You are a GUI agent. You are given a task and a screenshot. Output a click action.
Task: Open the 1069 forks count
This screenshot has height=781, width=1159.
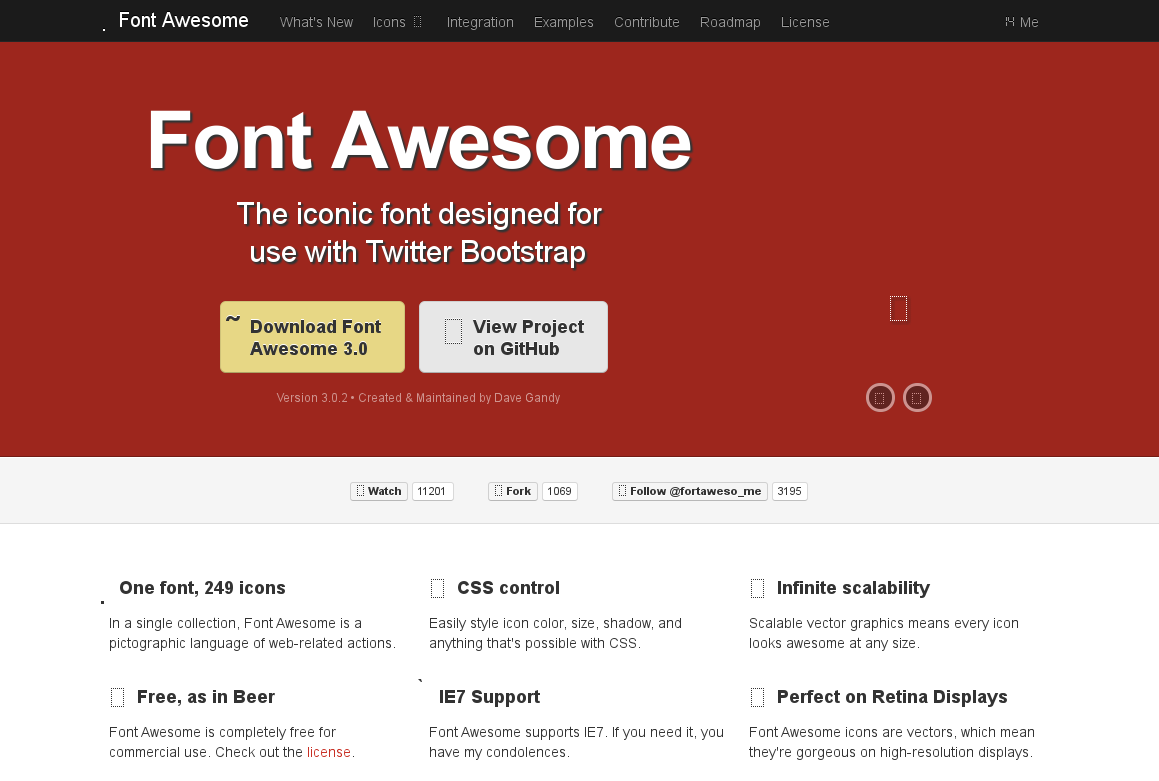pyautogui.click(x=560, y=491)
